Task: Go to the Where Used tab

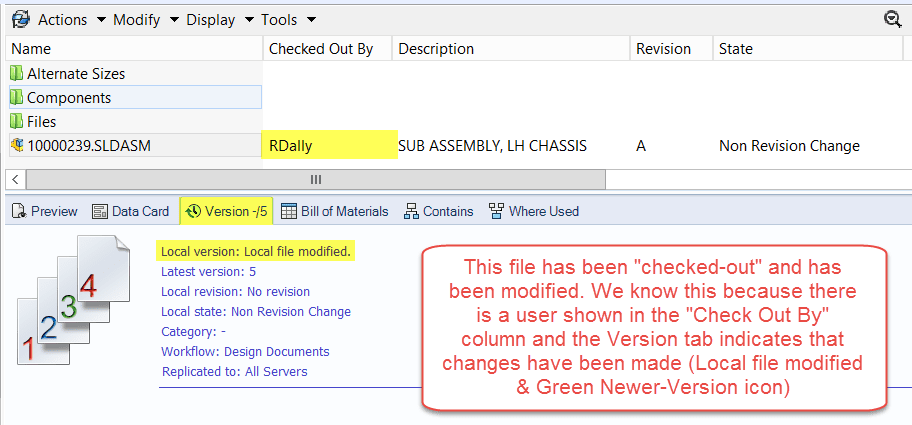Action: (x=533, y=211)
